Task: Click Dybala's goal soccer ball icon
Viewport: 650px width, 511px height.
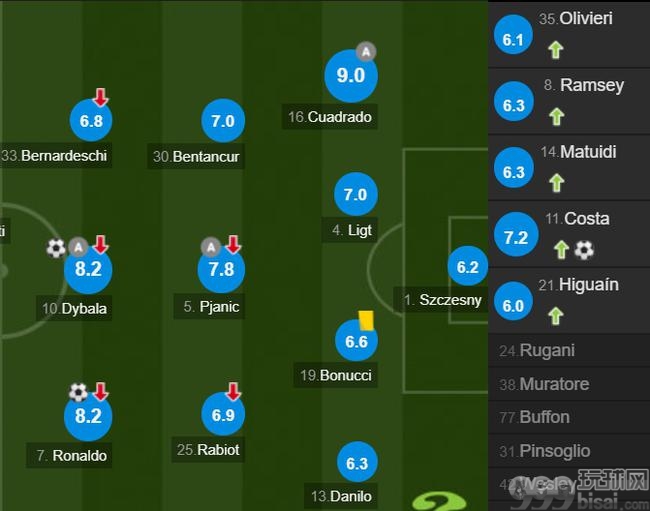Action: click(x=56, y=248)
